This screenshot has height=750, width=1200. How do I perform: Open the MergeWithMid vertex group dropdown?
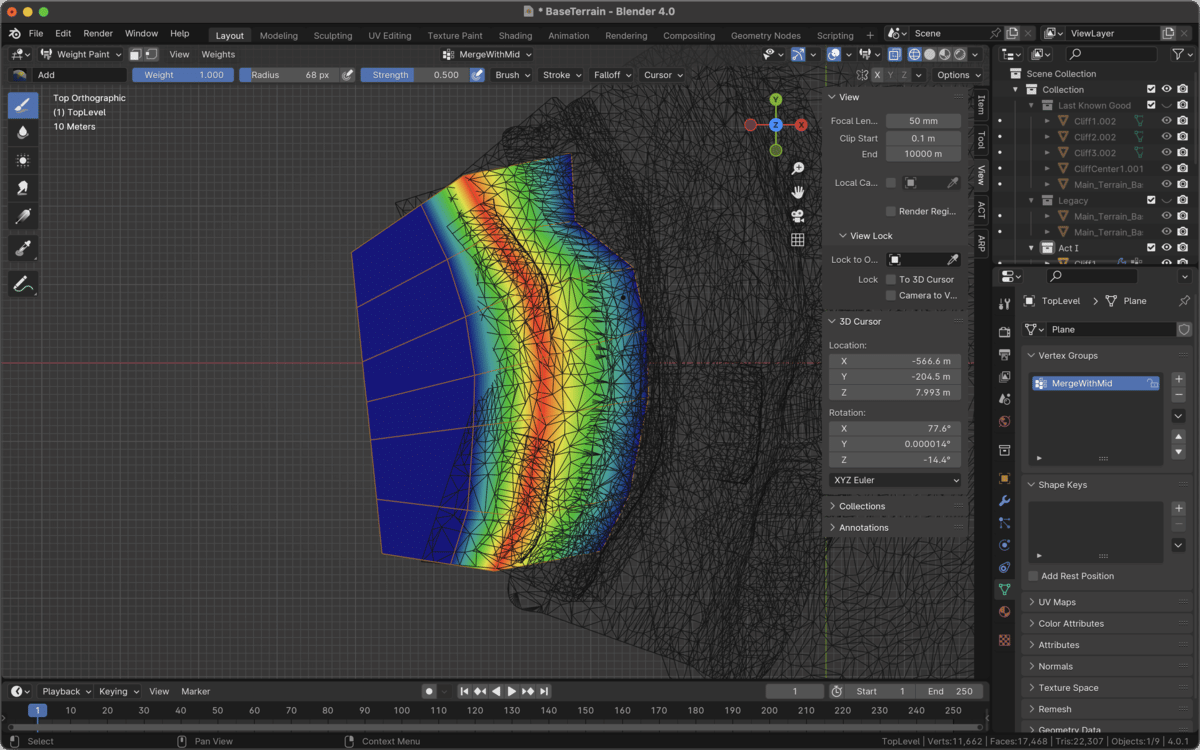coord(488,54)
